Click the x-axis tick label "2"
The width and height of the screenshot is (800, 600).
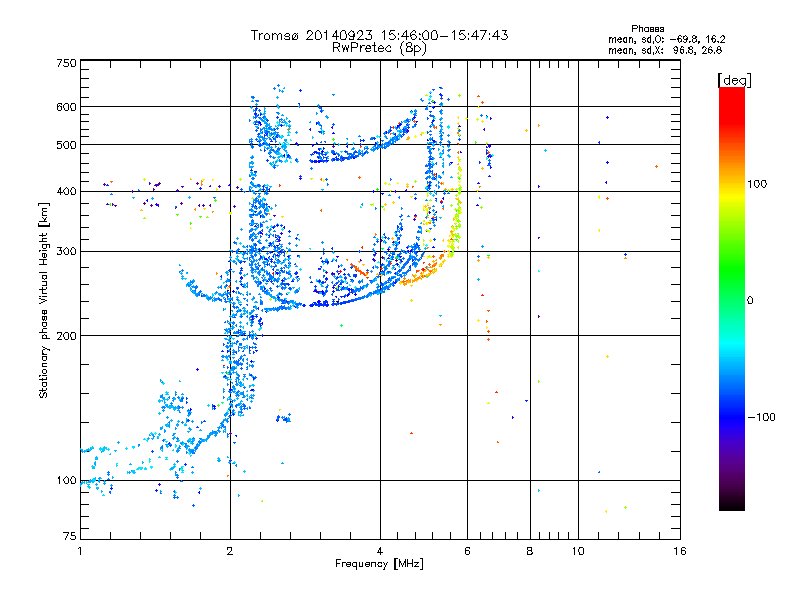230,551
